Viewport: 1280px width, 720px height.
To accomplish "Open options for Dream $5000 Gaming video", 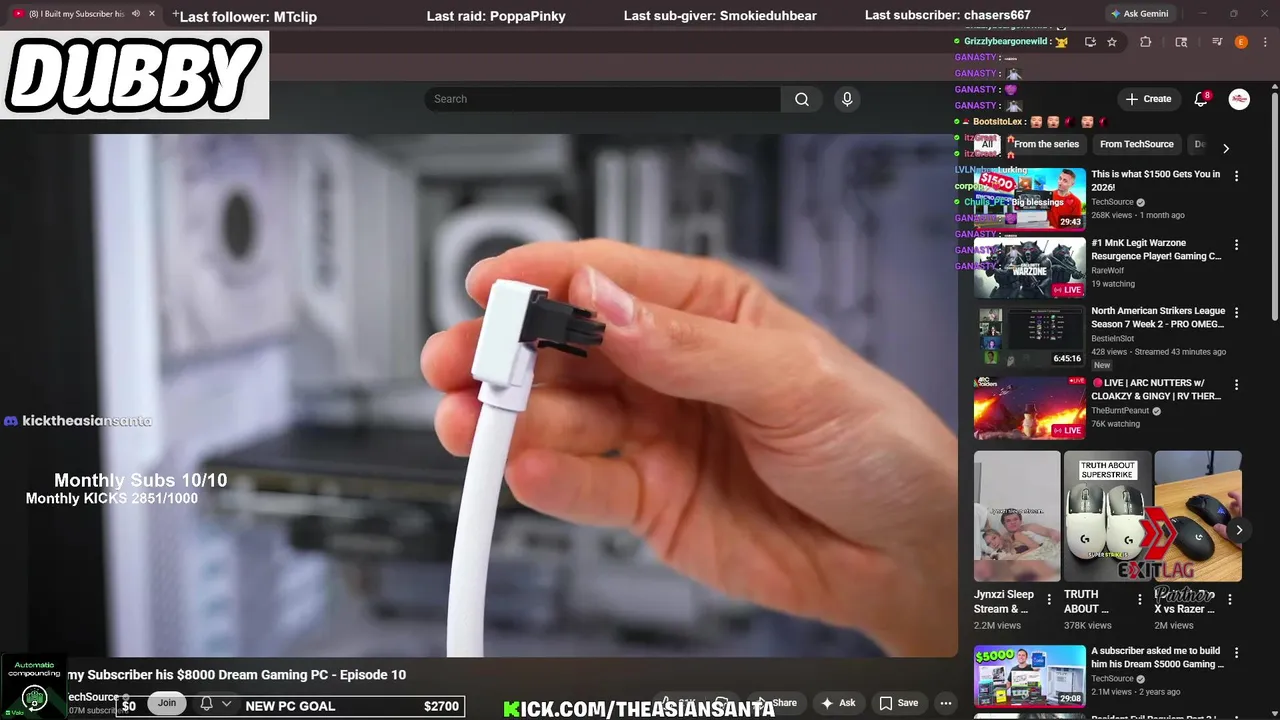I will [1236, 654].
